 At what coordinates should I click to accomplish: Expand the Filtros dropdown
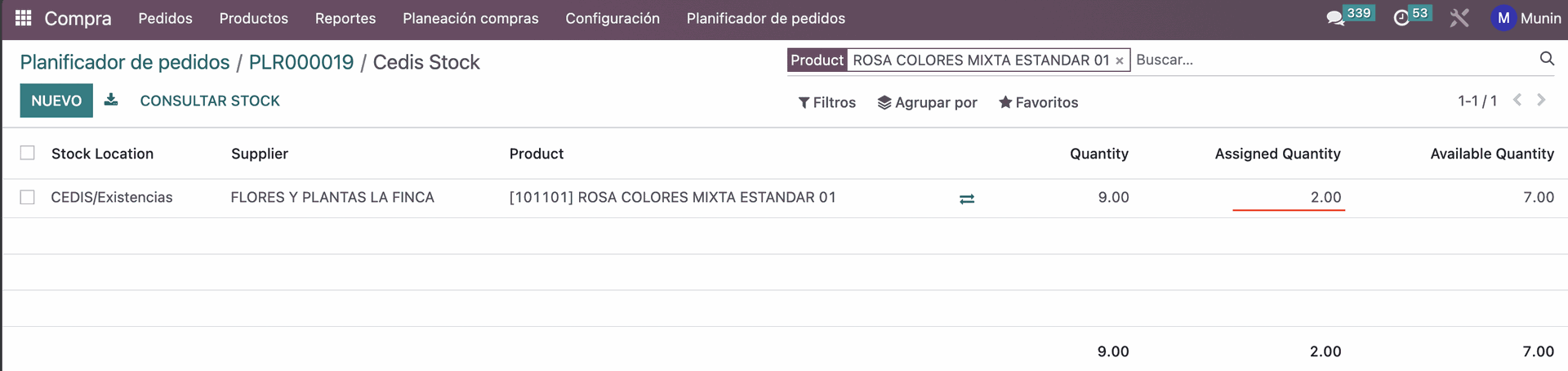[x=827, y=102]
